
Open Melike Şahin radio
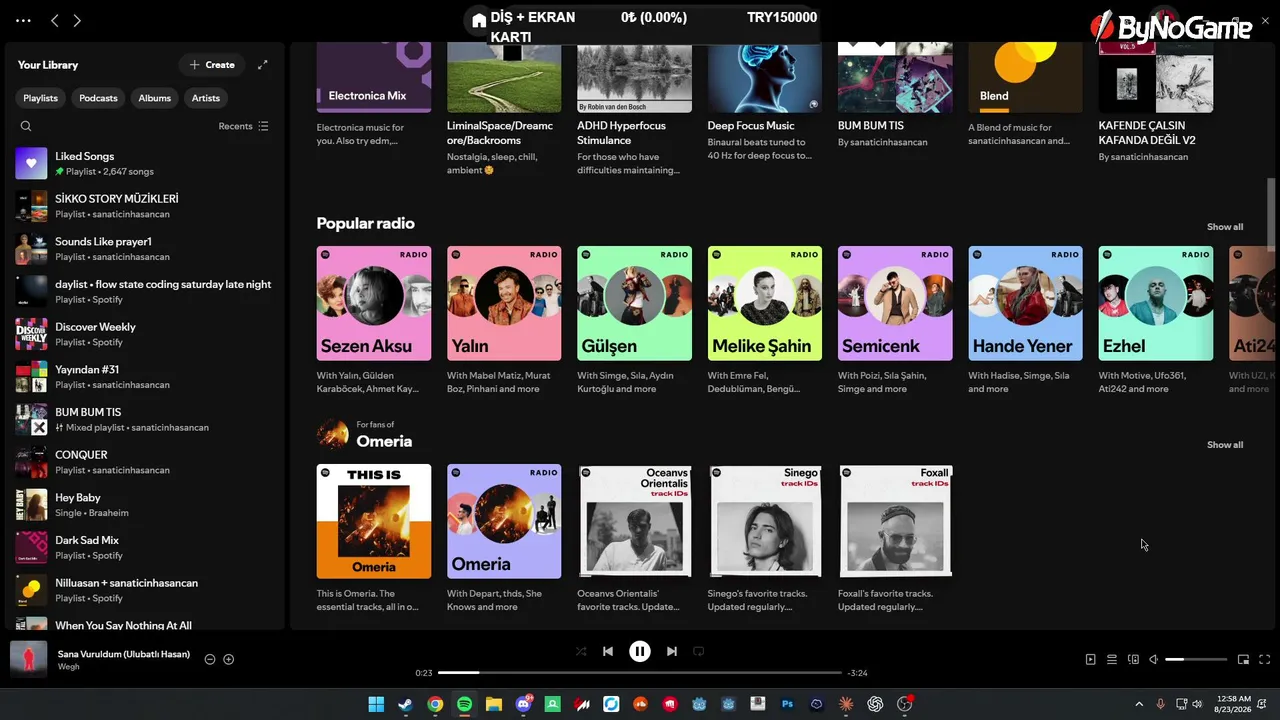765,320
